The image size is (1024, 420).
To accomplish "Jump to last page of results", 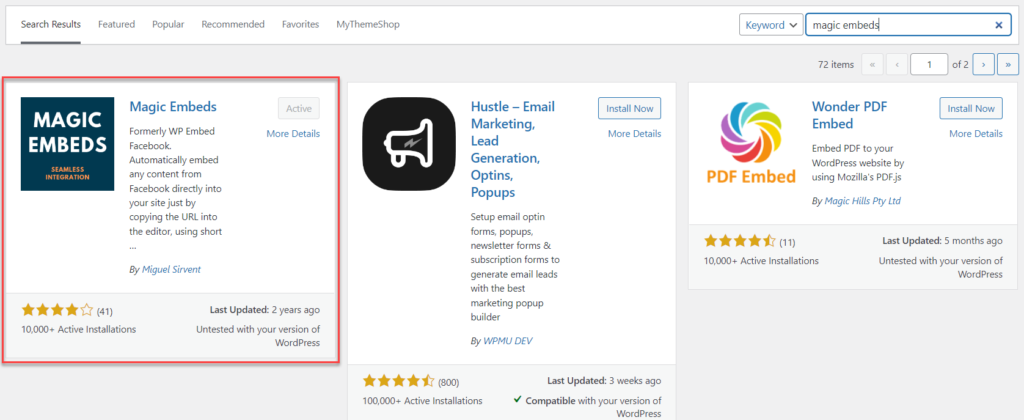I will pos(1008,64).
